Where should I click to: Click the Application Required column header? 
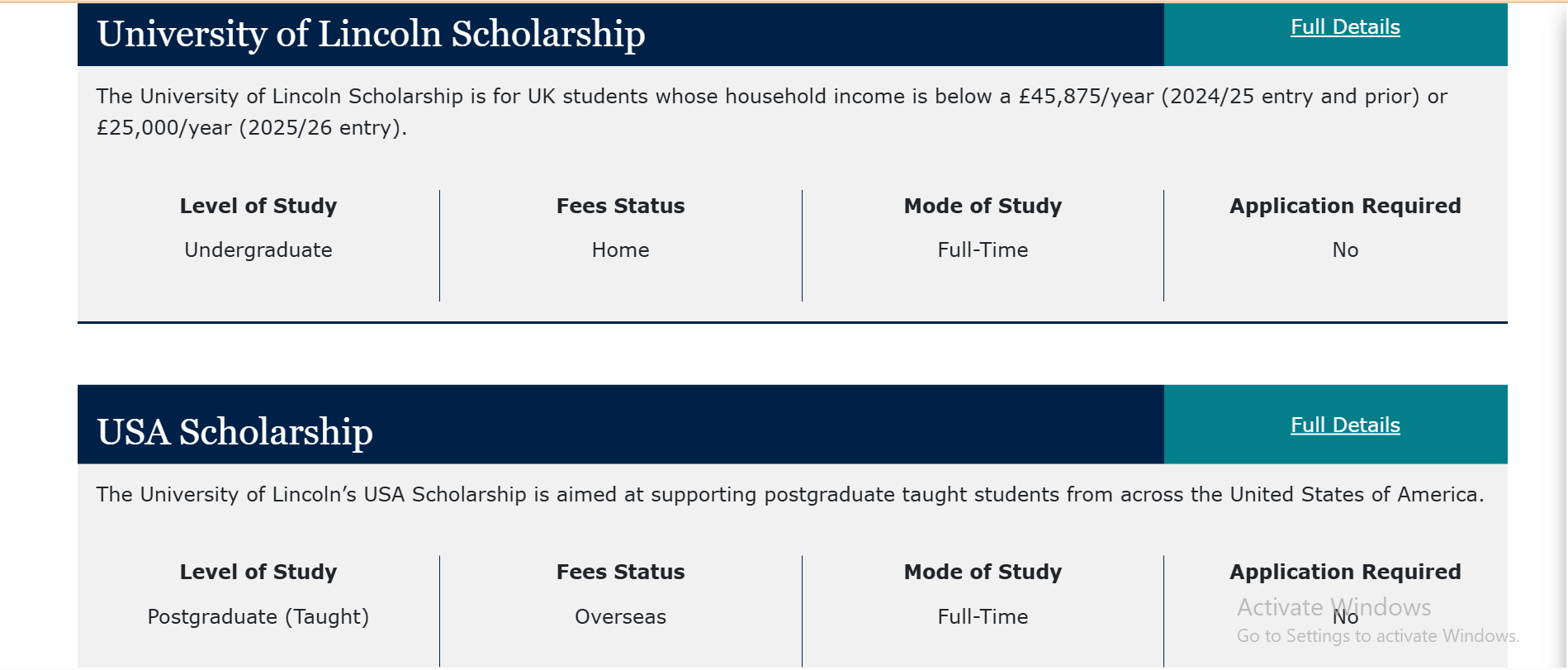click(x=1344, y=206)
